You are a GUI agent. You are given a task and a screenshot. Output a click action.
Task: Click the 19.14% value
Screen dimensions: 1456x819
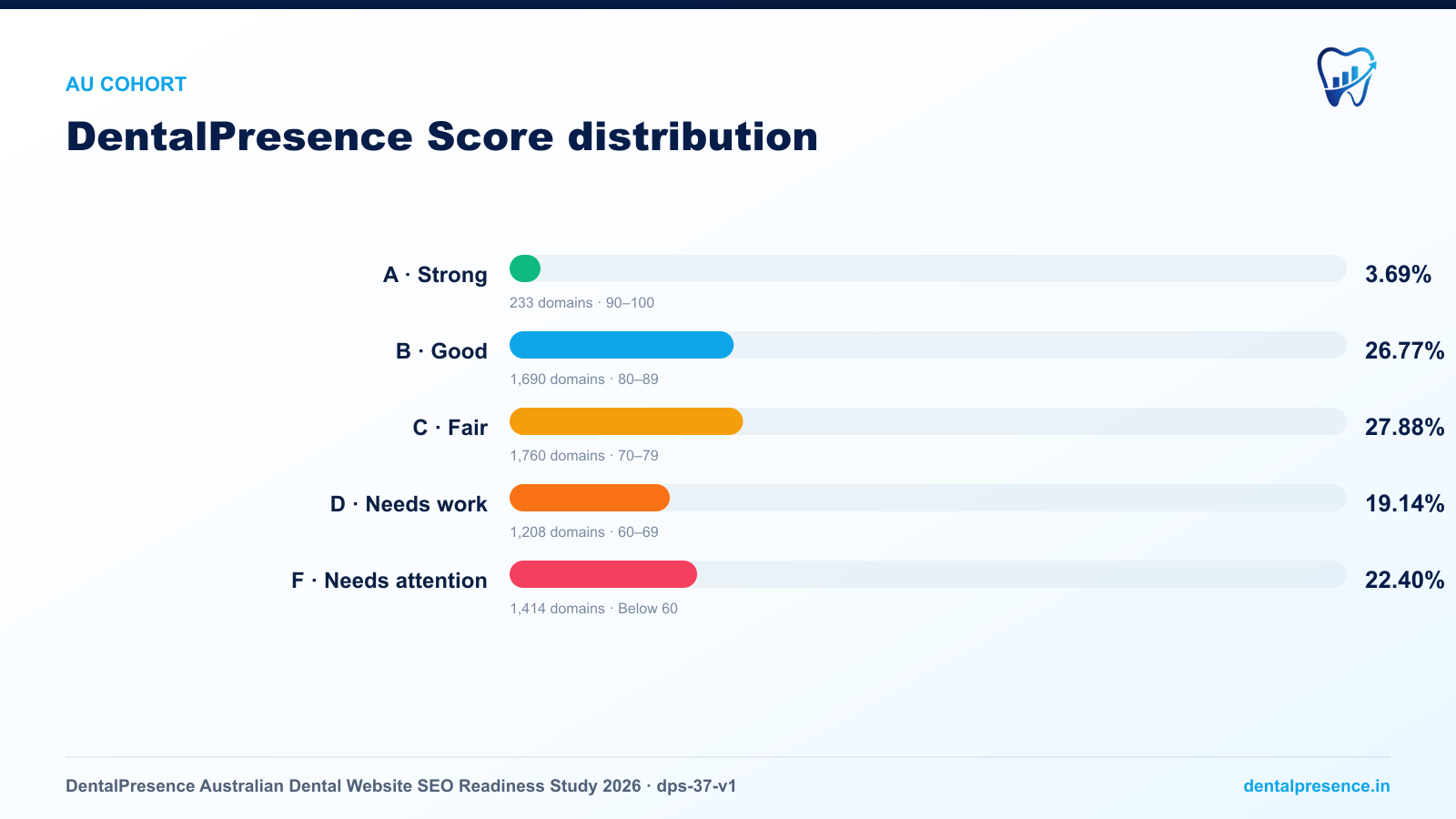1404,504
